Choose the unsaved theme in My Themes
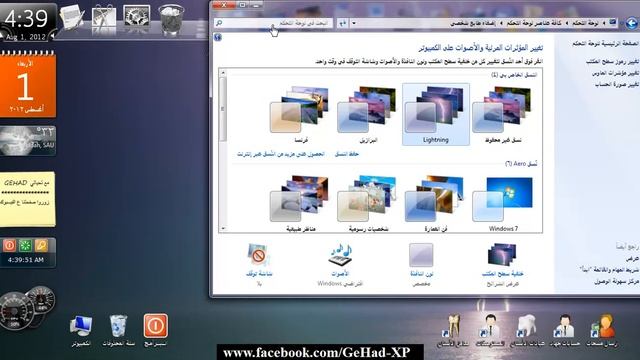The width and height of the screenshot is (640, 360). click(503, 114)
